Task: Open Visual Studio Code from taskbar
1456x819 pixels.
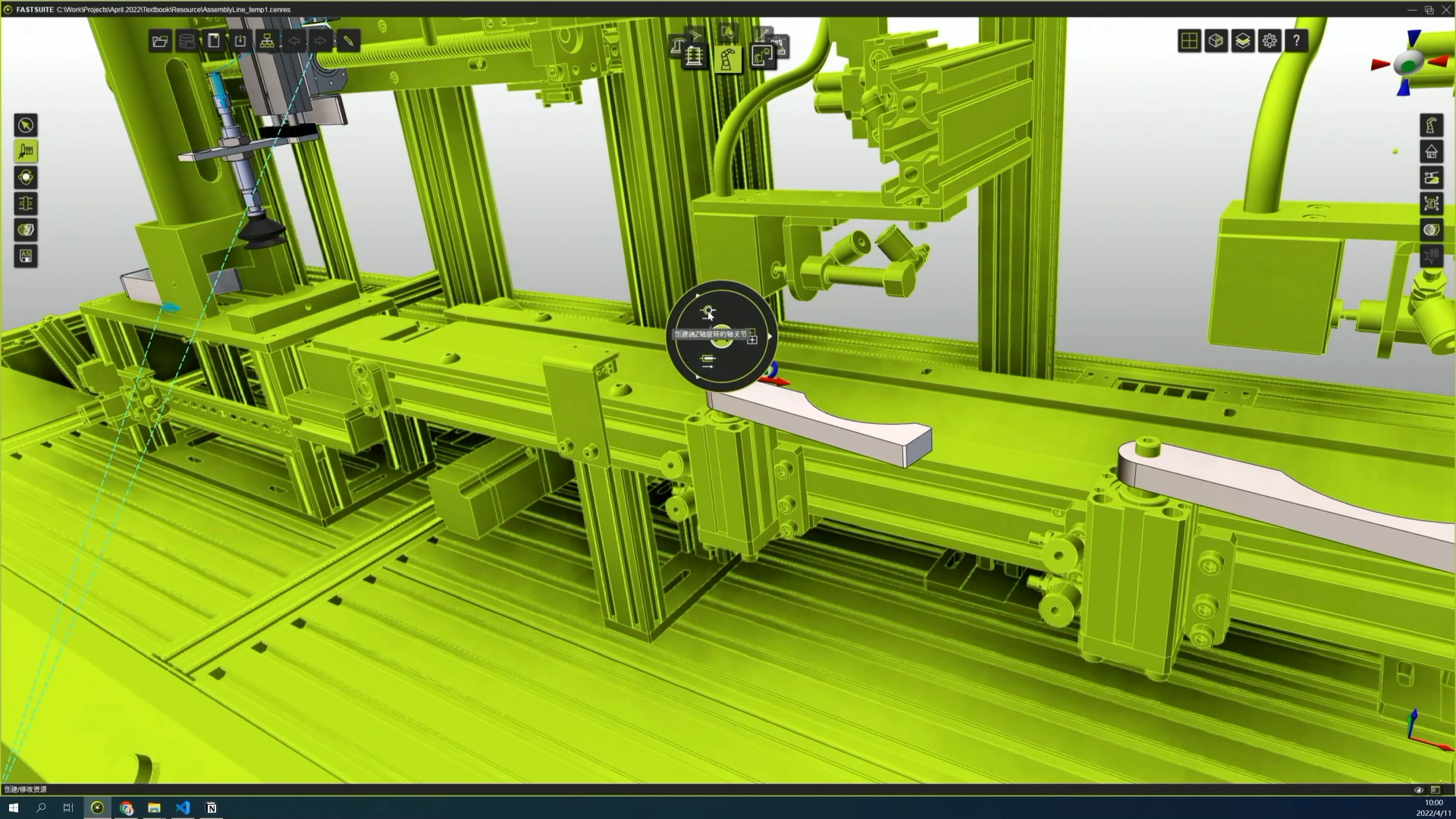Action: [183, 808]
